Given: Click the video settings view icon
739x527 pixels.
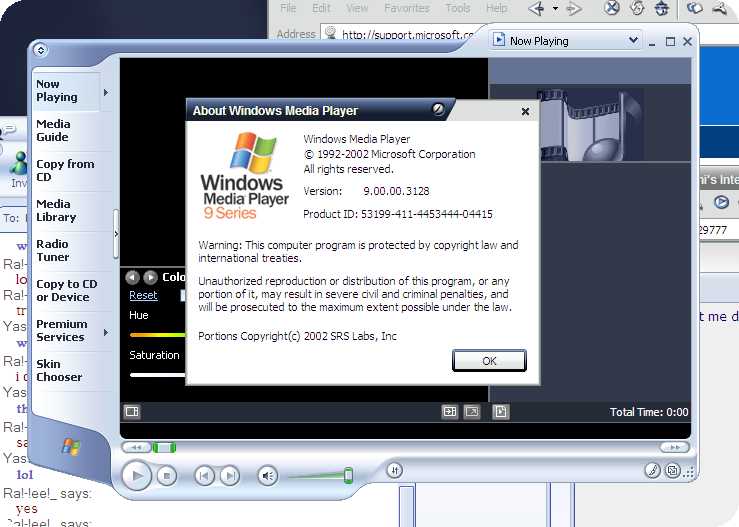Looking at the screenshot, I should coord(132,412).
